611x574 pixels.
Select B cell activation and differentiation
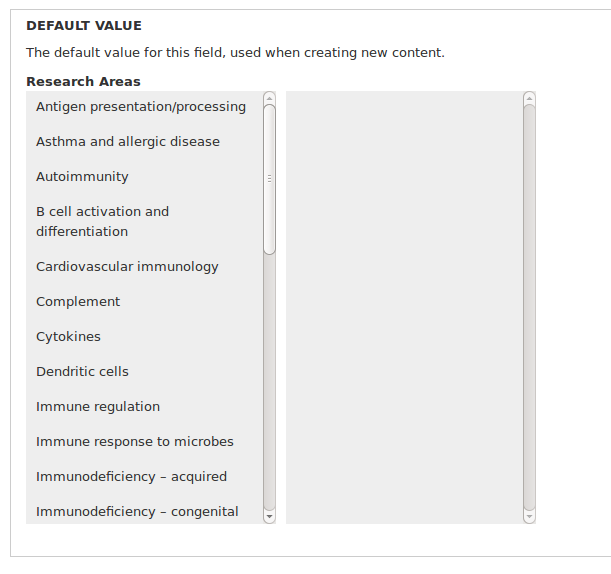click(x=145, y=222)
